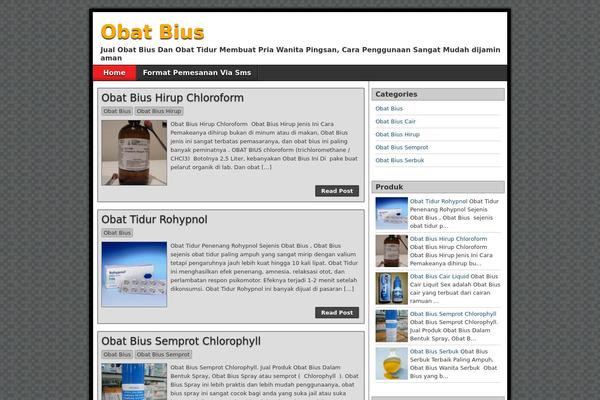Click Chloroform post excerpt paragraph
This screenshot has width=600, height=400.
click(x=264, y=145)
